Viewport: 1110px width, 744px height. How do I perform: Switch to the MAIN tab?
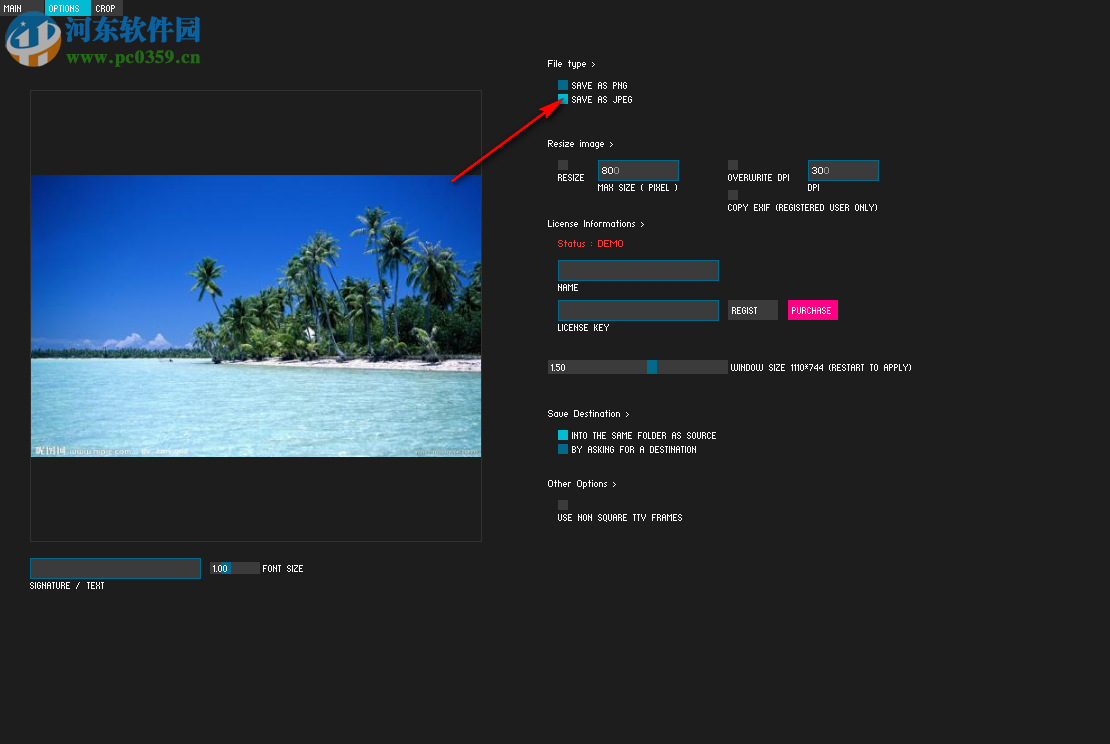click(x=21, y=8)
